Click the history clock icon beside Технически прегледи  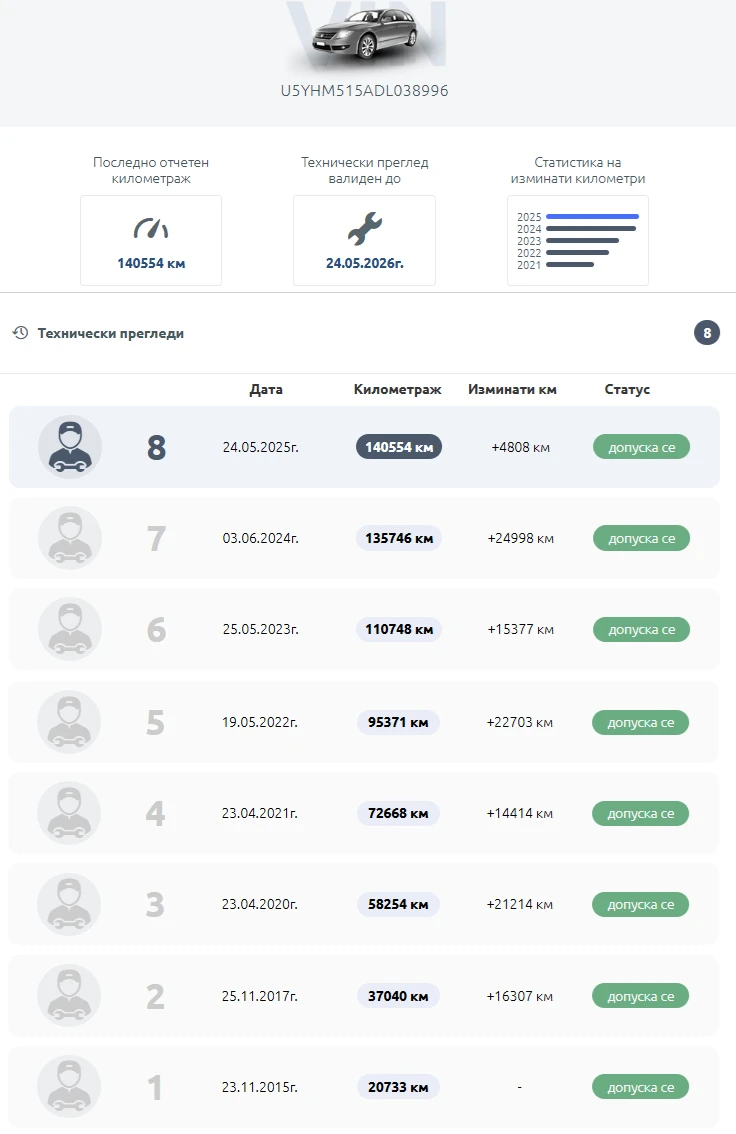20,333
